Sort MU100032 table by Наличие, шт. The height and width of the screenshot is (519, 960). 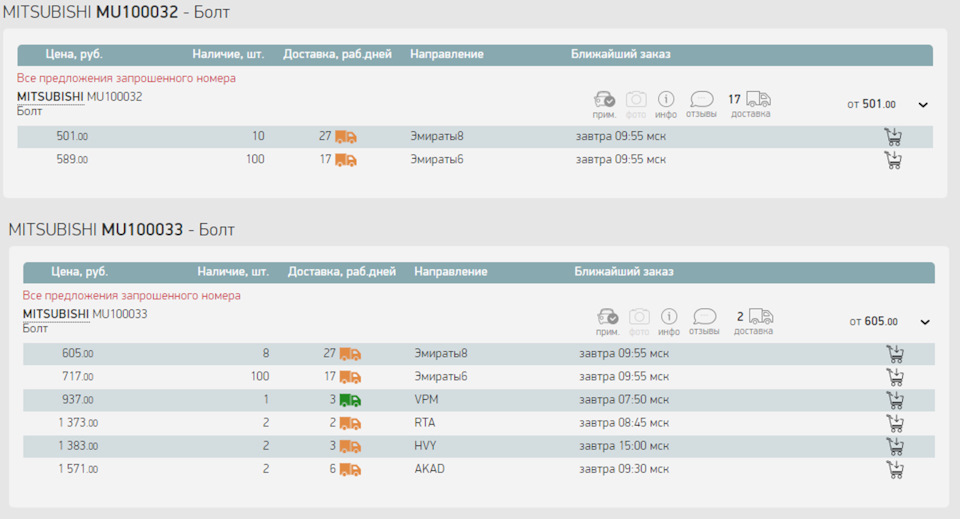[228, 54]
